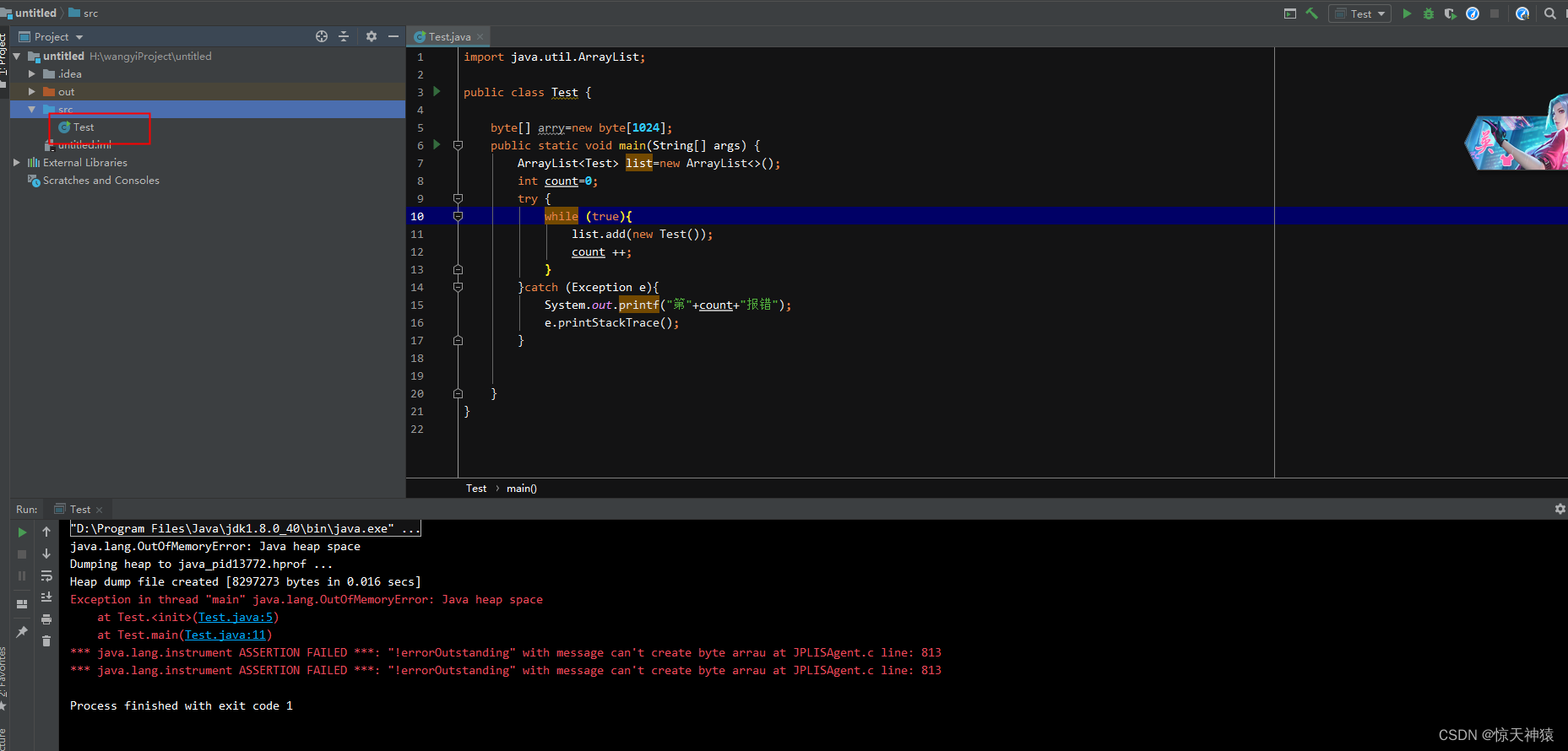Click the first blue profiler gauge icon
Image resolution: width=1568 pixels, height=751 pixels.
tap(1473, 14)
